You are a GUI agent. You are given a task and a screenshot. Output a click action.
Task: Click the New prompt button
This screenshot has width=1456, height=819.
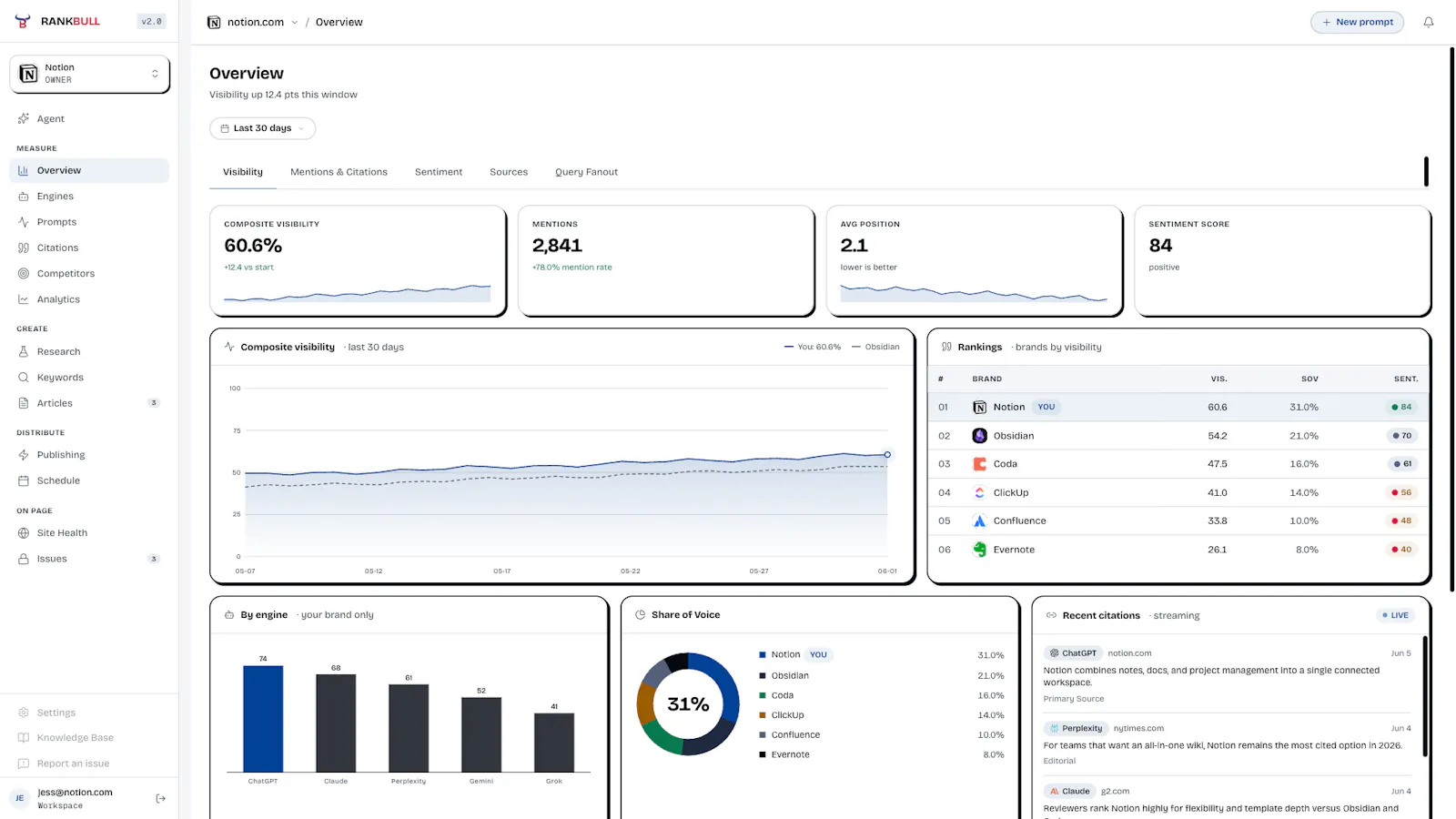pyautogui.click(x=1357, y=22)
